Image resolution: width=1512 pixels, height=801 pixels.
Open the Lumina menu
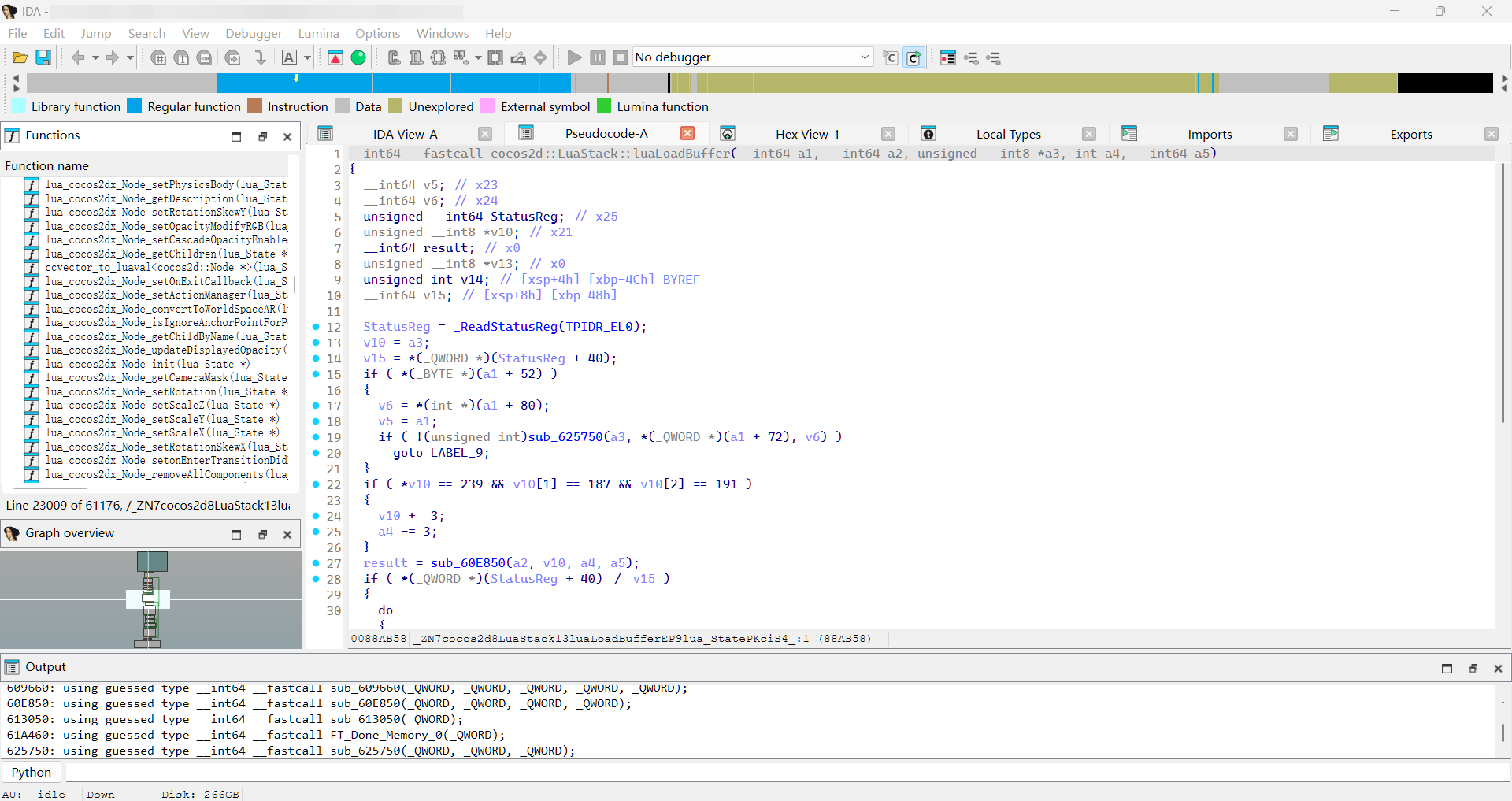pos(318,33)
